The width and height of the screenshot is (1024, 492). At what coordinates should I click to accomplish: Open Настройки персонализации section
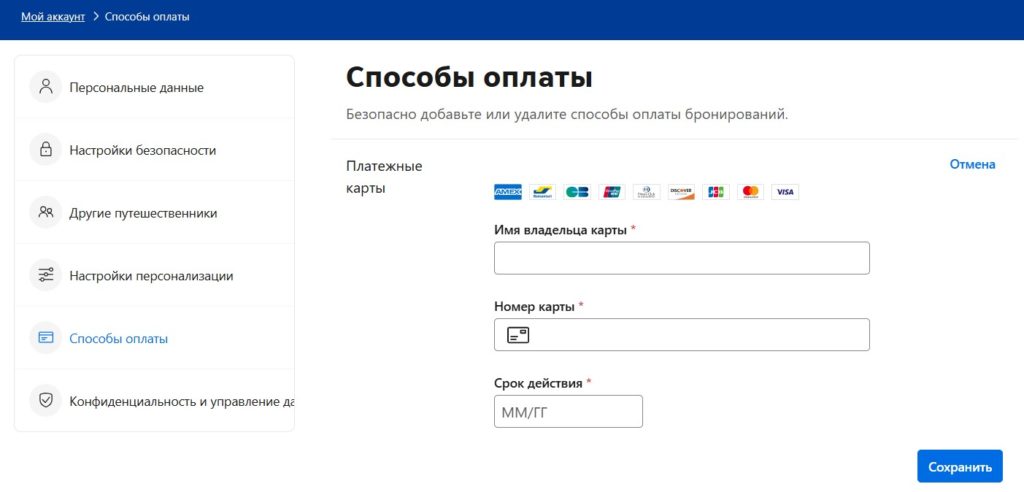click(x=154, y=275)
